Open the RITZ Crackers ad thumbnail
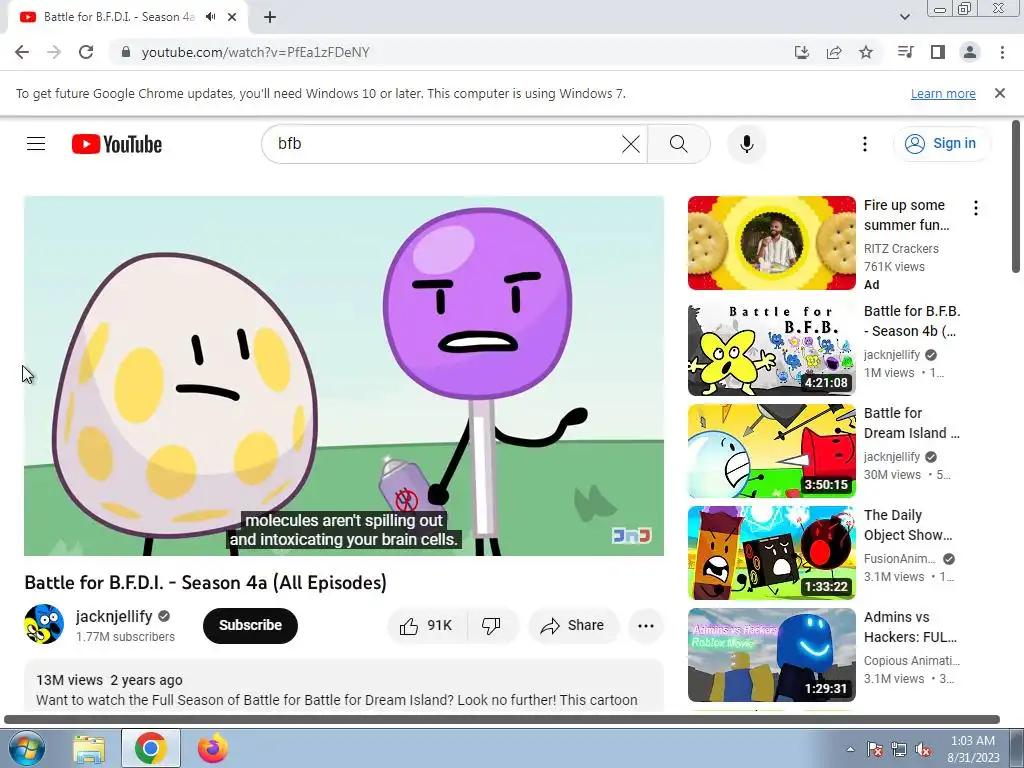The height and width of the screenshot is (768, 1024). coord(771,243)
